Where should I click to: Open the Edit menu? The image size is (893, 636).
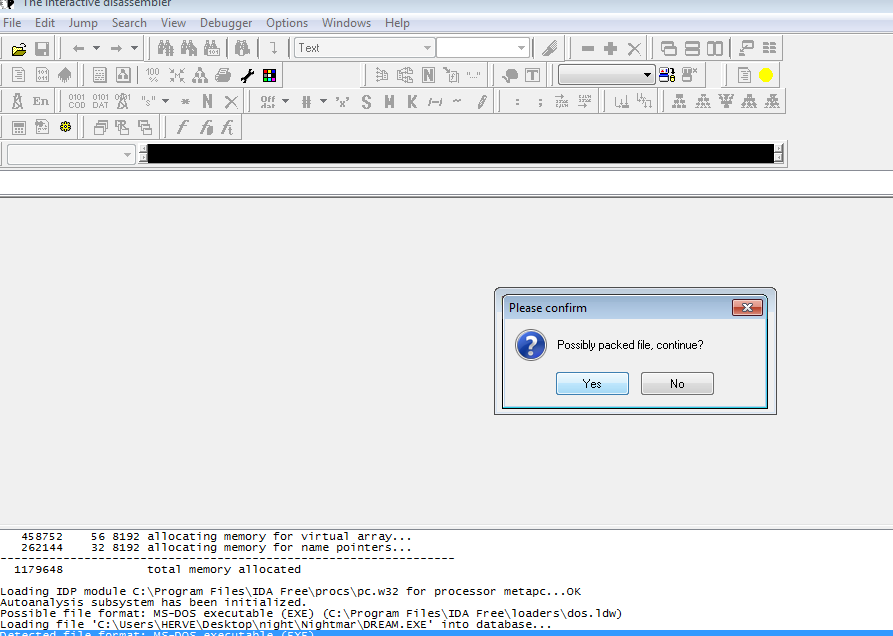tap(44, 23)
